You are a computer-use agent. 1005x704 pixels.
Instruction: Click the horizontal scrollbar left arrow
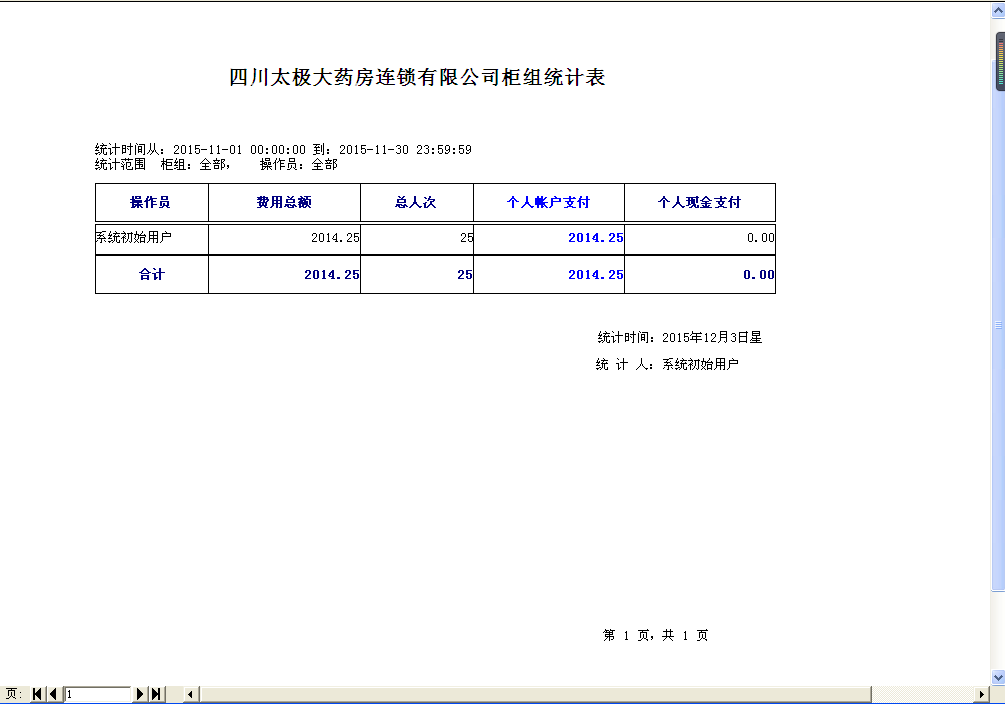pos(190,694)
